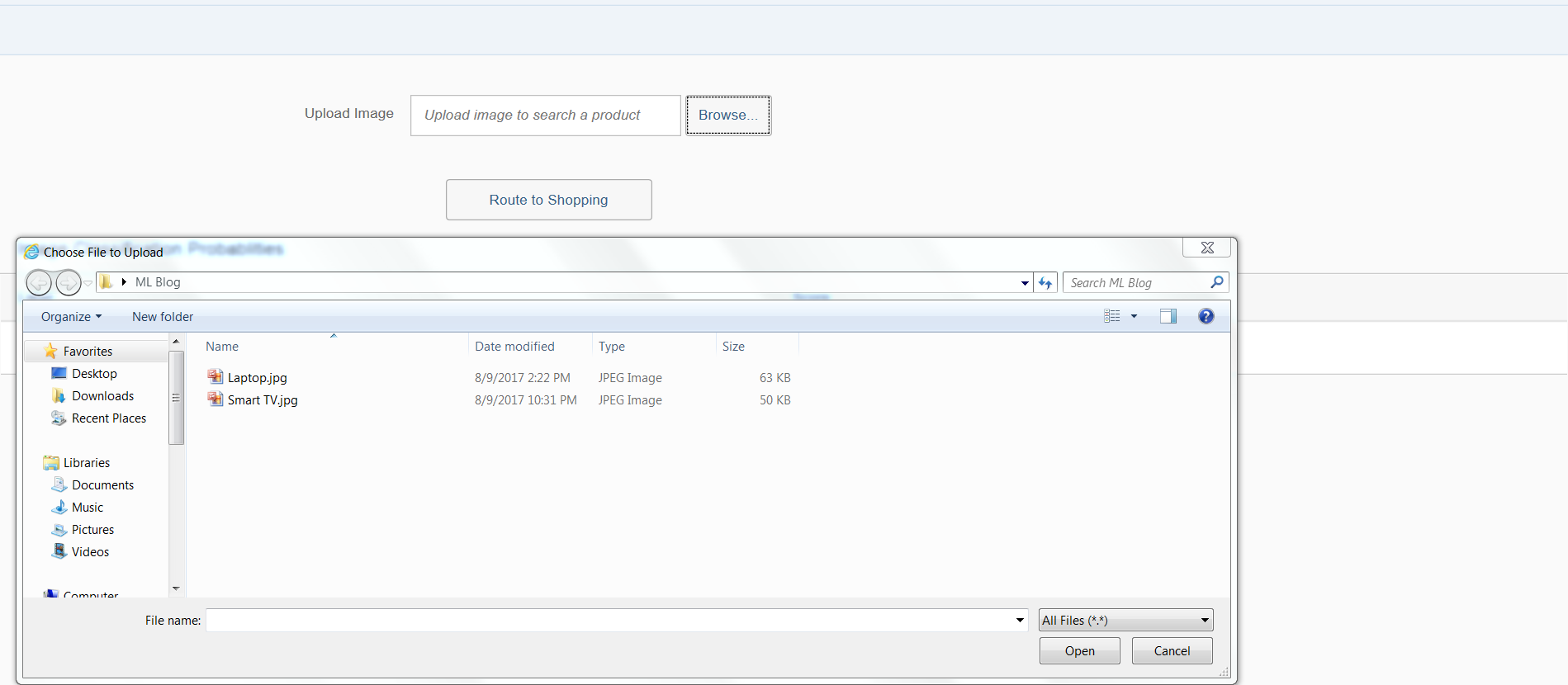Image resolution: width=1568 pixels, height=685 pixels.
Task: Sort files by Date modified column
Action: (x=514, y=347)
